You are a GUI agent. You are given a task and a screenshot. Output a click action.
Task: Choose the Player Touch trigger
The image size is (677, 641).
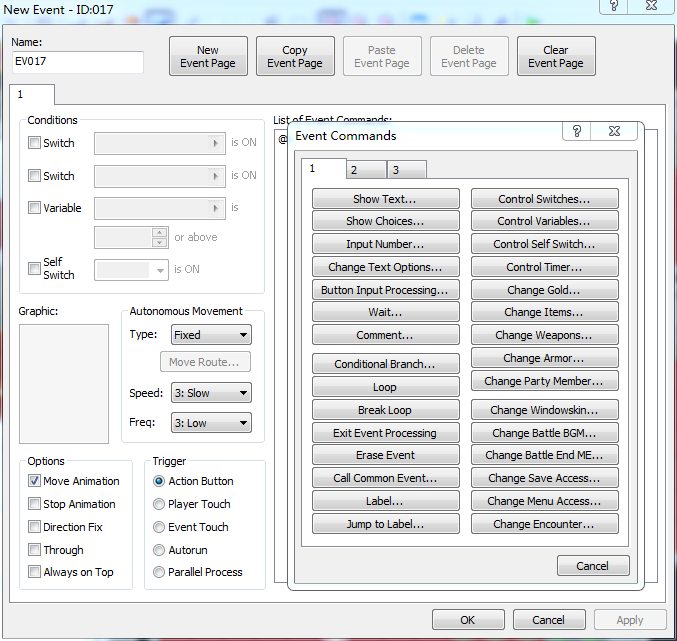(x=159, y=504)
